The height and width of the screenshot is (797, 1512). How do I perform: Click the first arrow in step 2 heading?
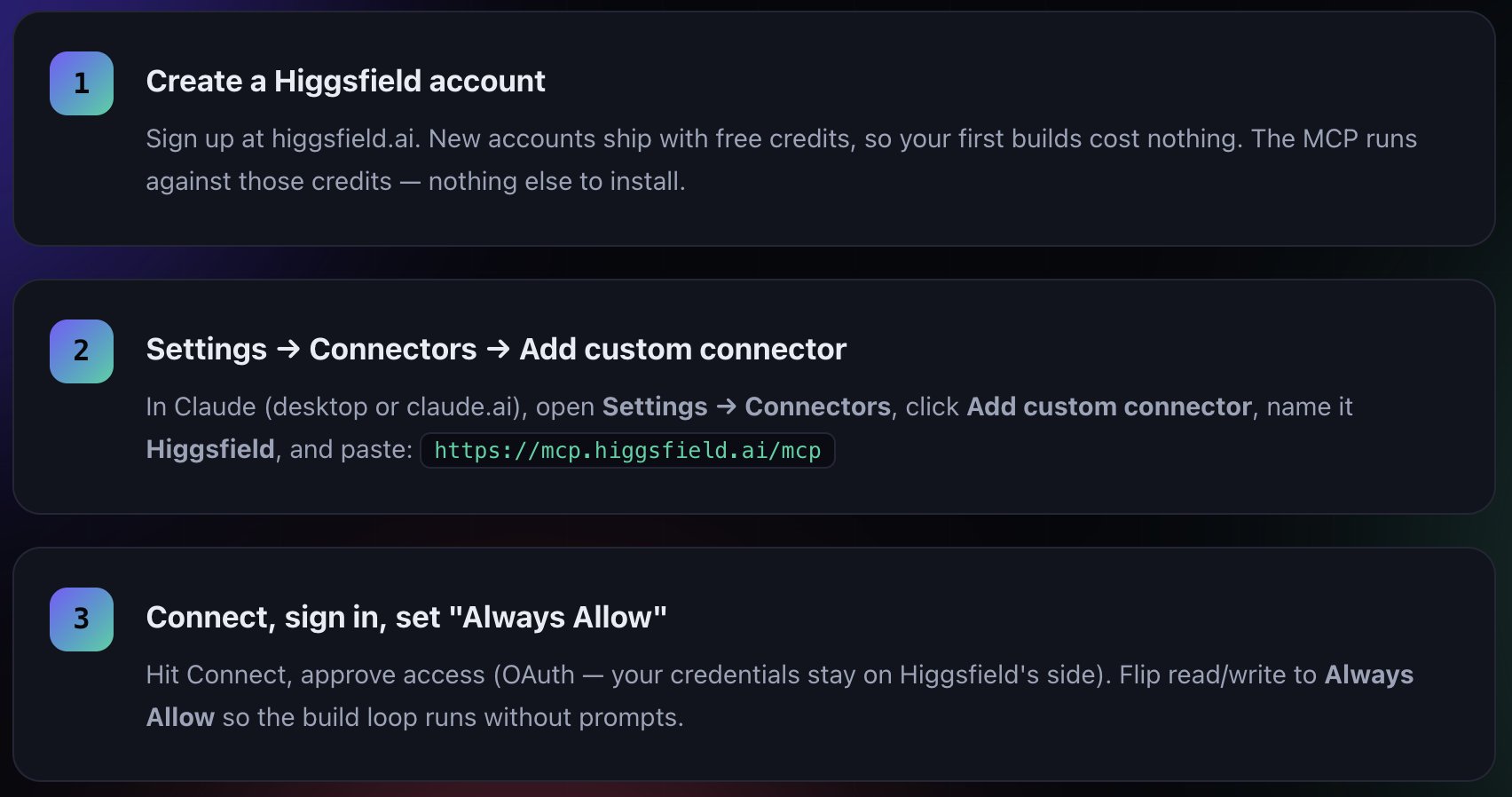pos(288,350)
